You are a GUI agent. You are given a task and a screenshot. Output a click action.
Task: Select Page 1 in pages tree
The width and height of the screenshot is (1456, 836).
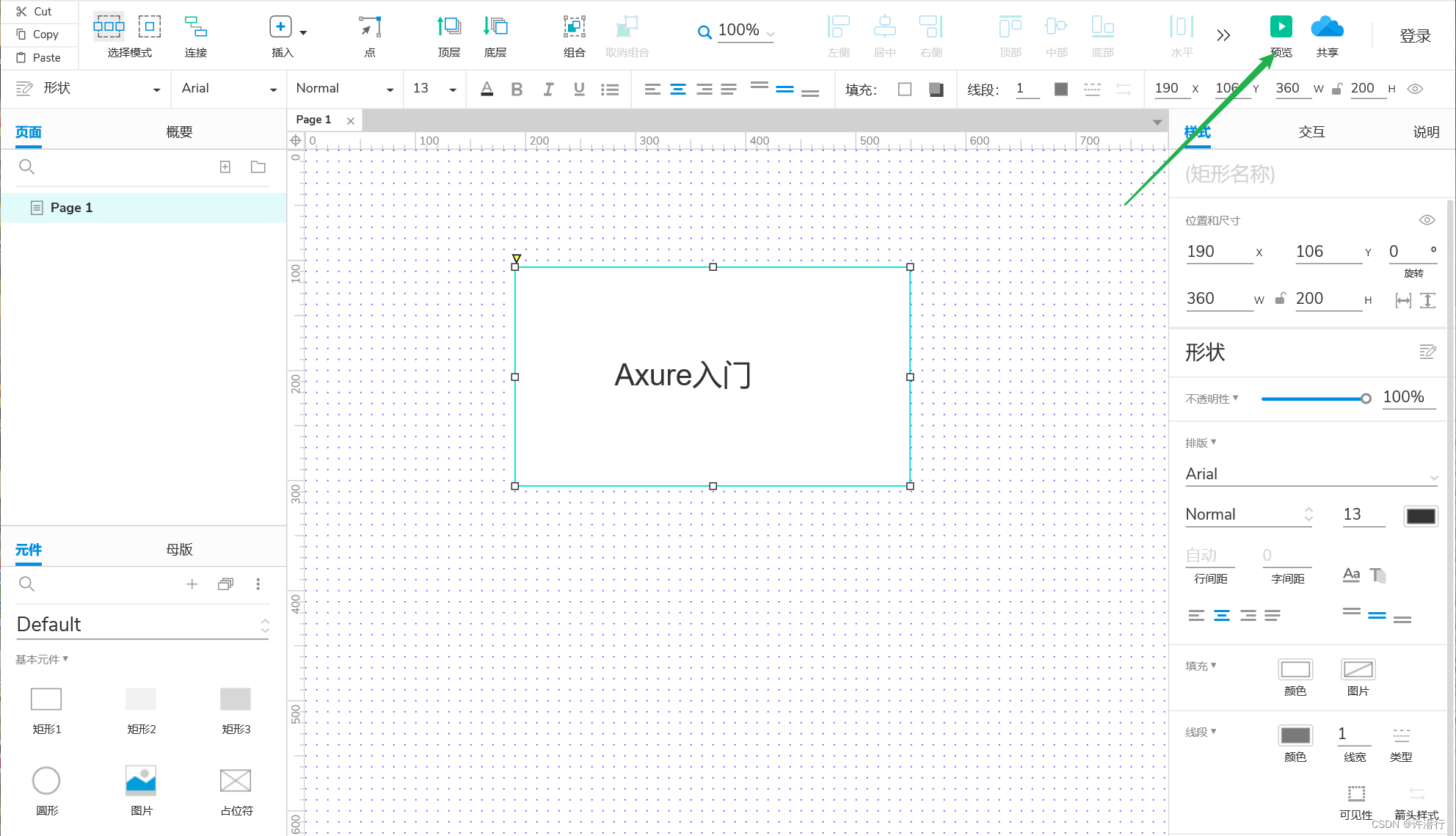click(144, 208)
